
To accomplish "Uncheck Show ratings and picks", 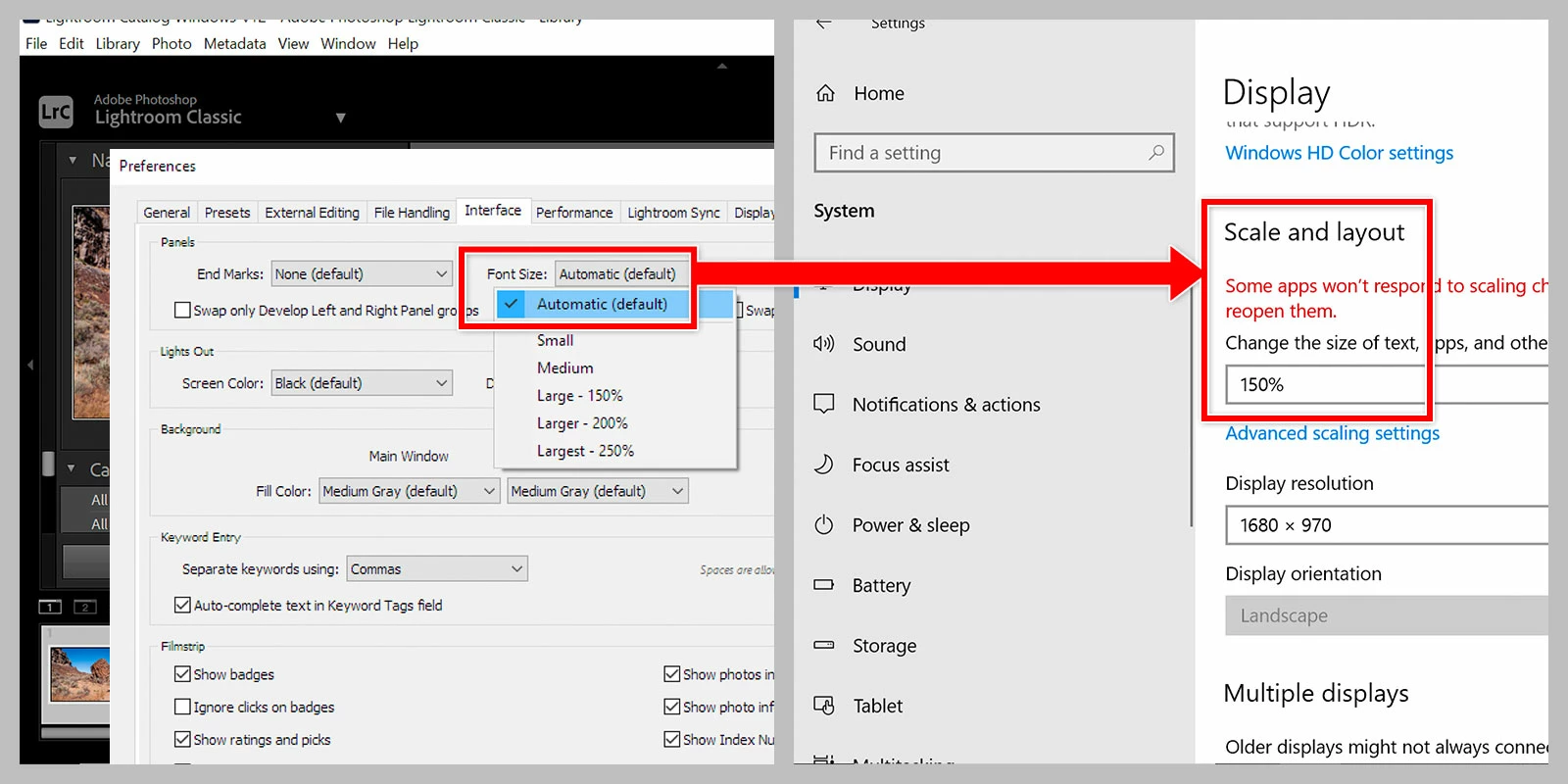I will pos(182,739).
